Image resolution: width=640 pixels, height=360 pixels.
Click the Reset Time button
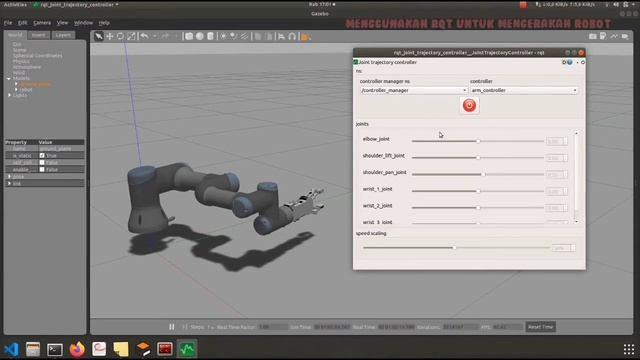pyautogui.click(x=540, y=327)
